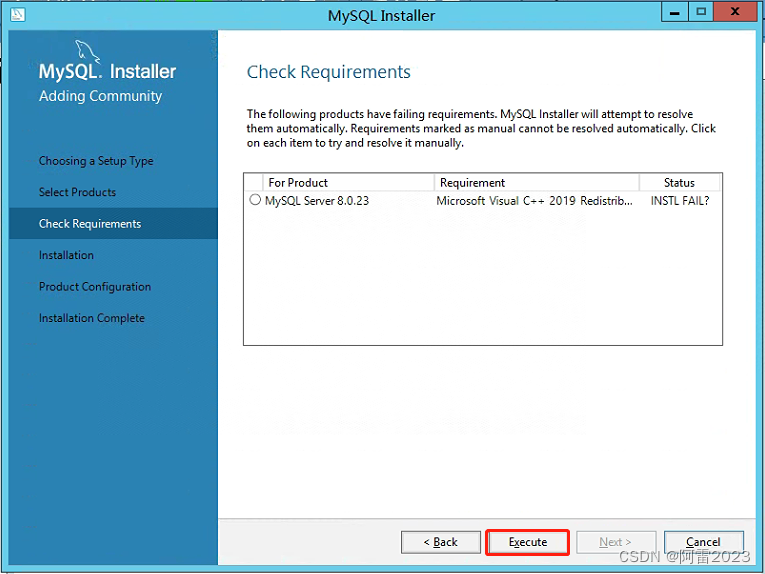Click the MySQL Installer title bar icon

pos(18,14)
